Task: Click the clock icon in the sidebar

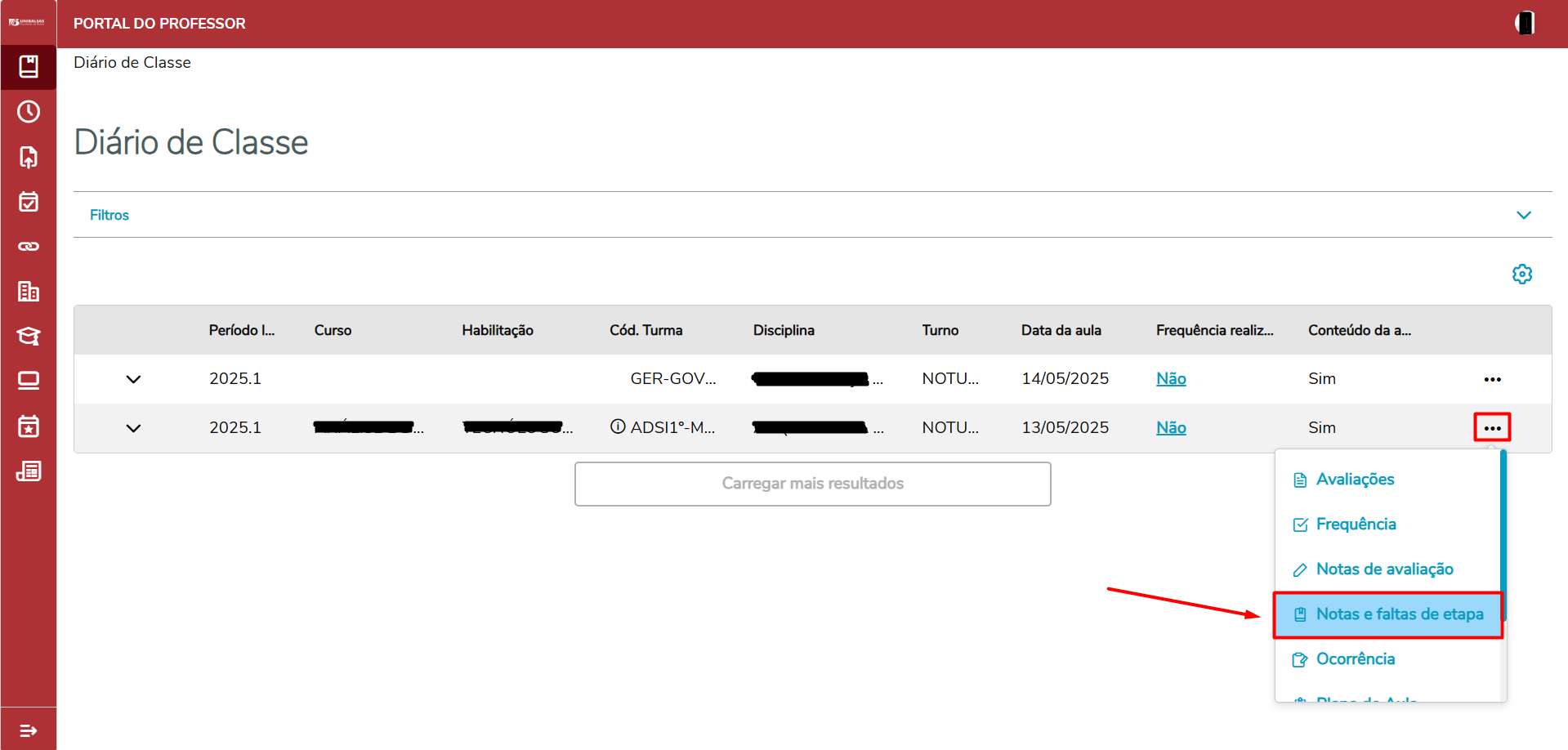Action: point(29,112)
